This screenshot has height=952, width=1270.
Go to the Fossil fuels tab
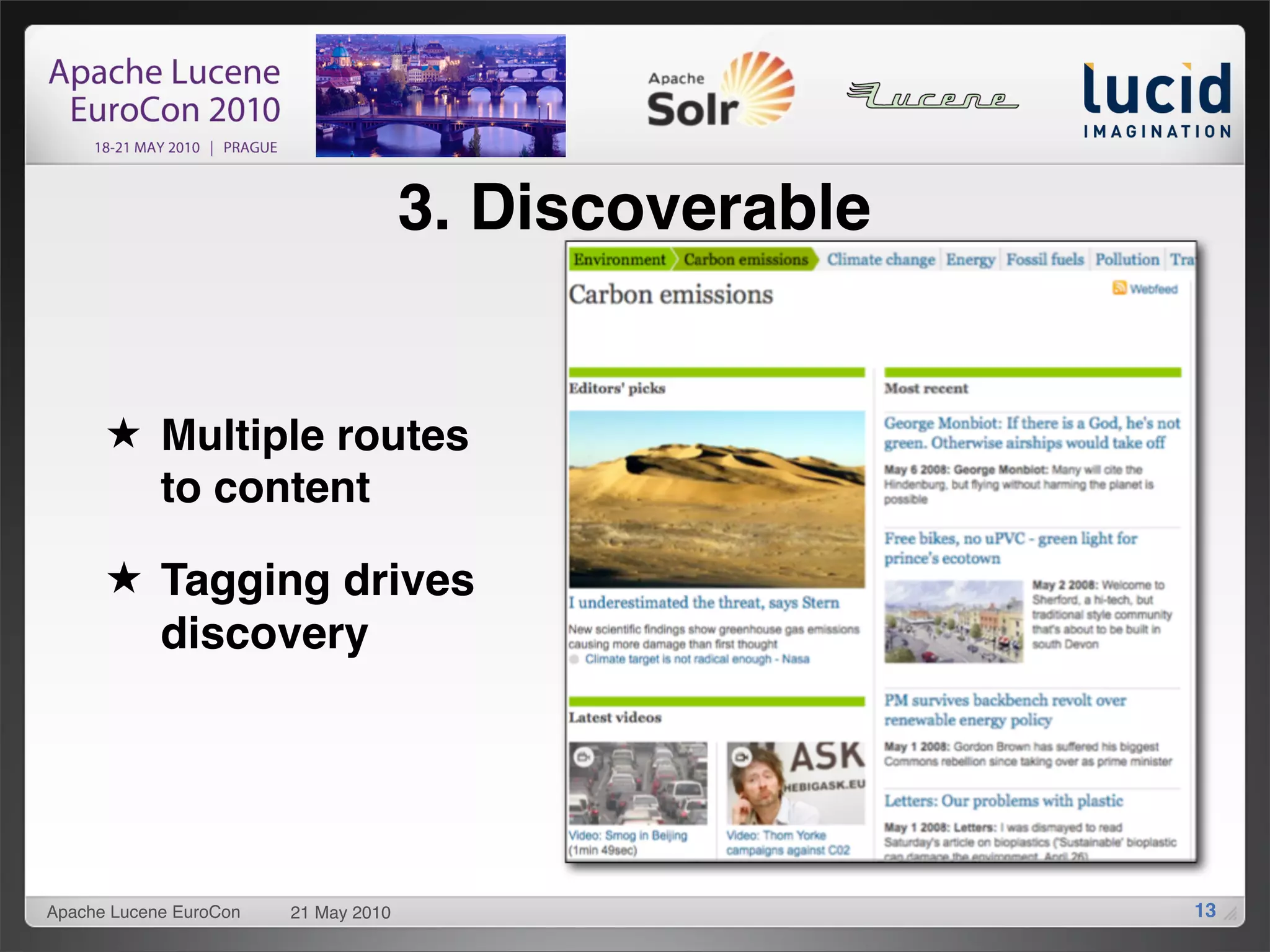(1045, 260)
